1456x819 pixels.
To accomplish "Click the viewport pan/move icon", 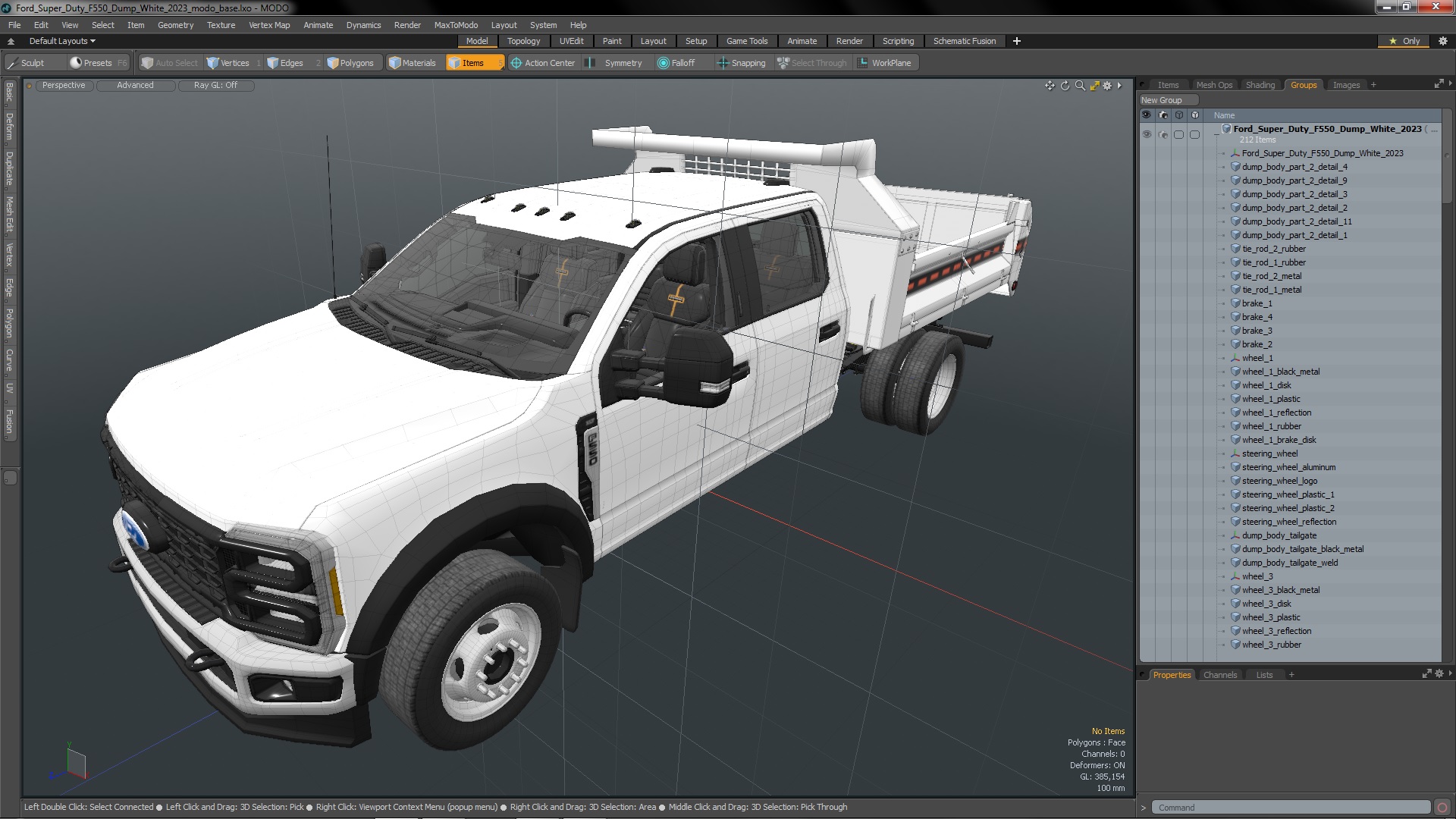I will tap(1050, 86).
